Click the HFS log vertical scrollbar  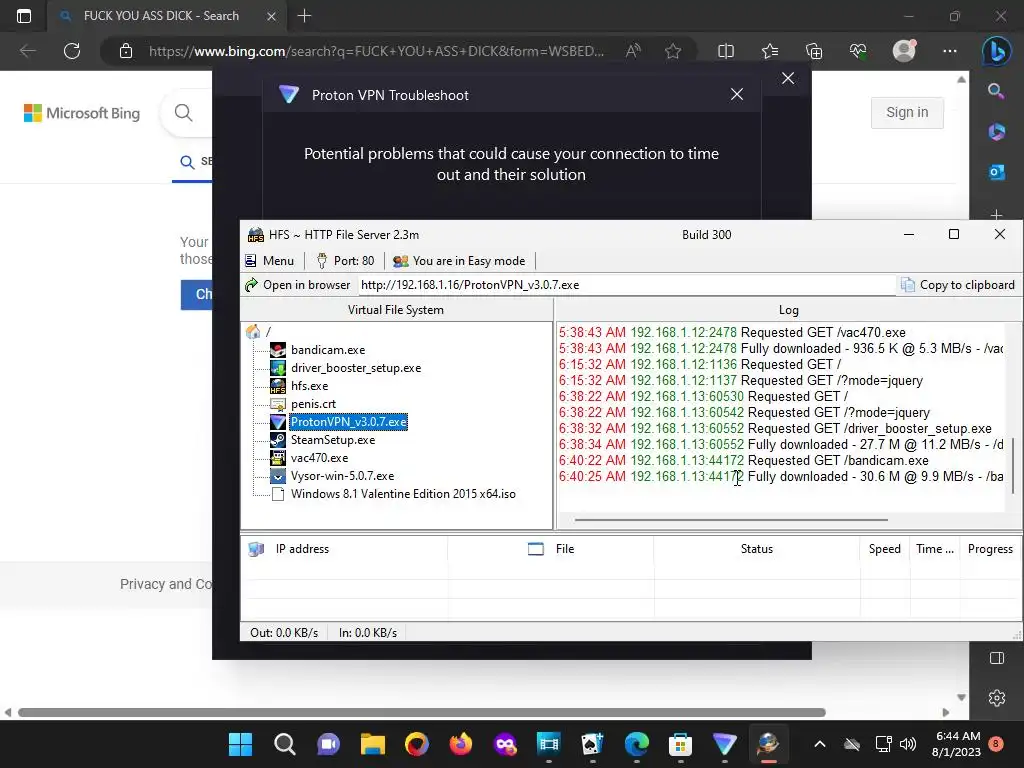tap(1014, 466)
